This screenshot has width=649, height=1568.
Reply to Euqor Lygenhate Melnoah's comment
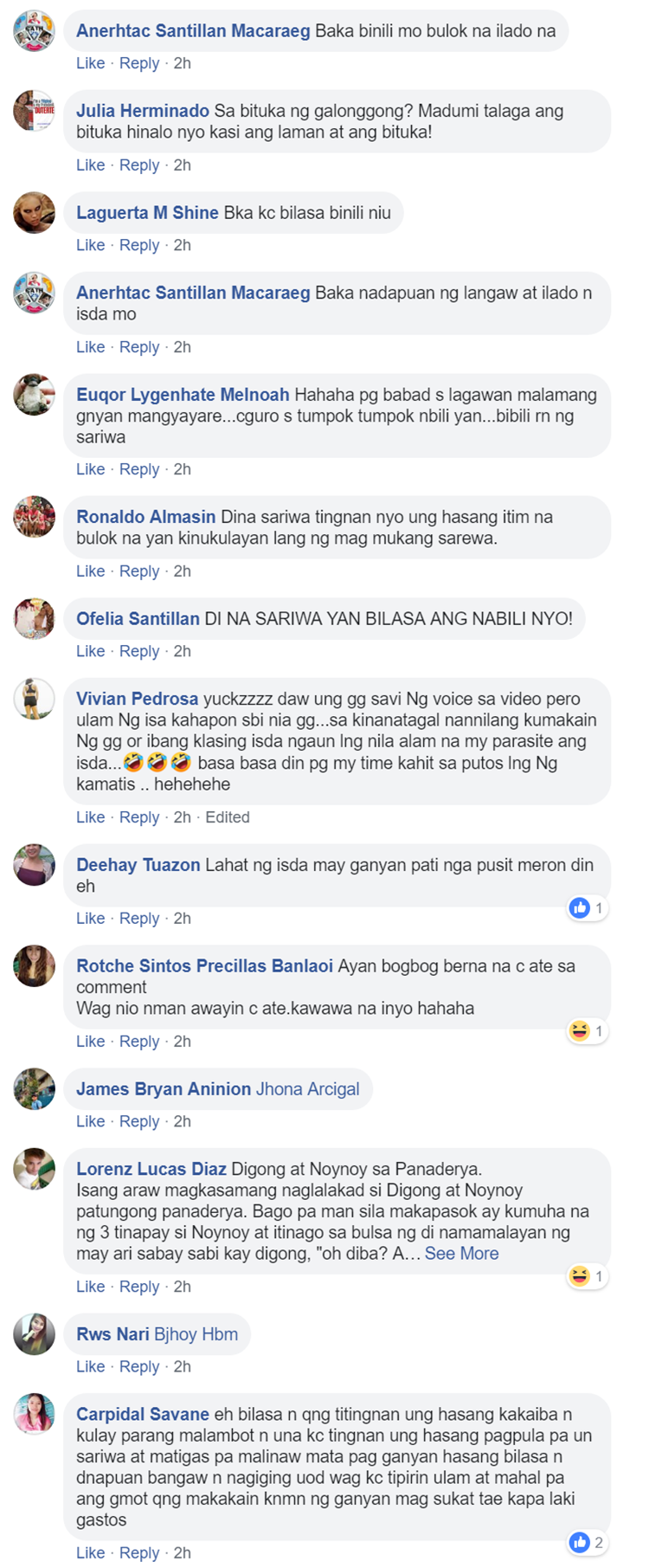click(139, 469)
